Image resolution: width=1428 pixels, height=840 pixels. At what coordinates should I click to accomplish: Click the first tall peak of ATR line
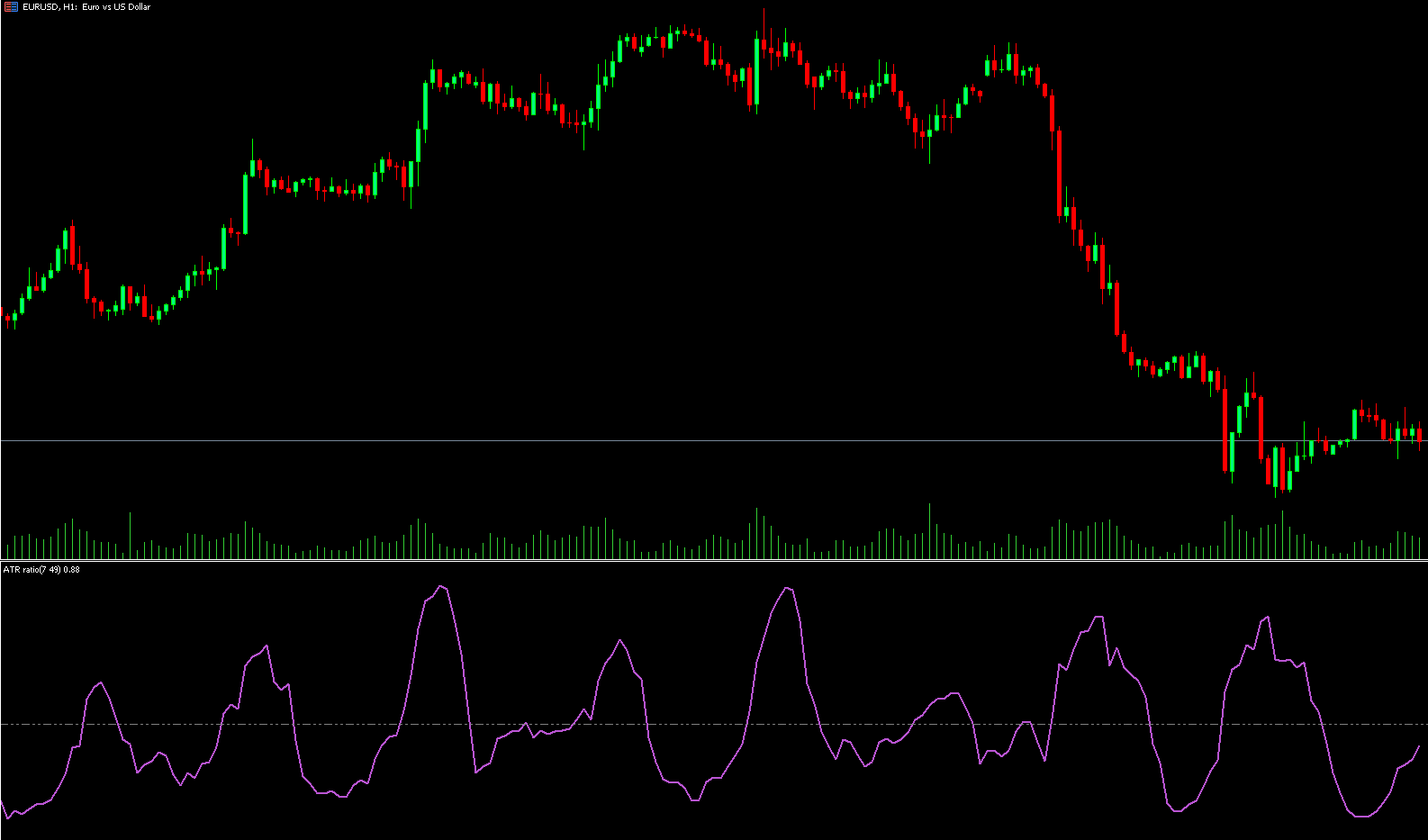tap(441, 587)
